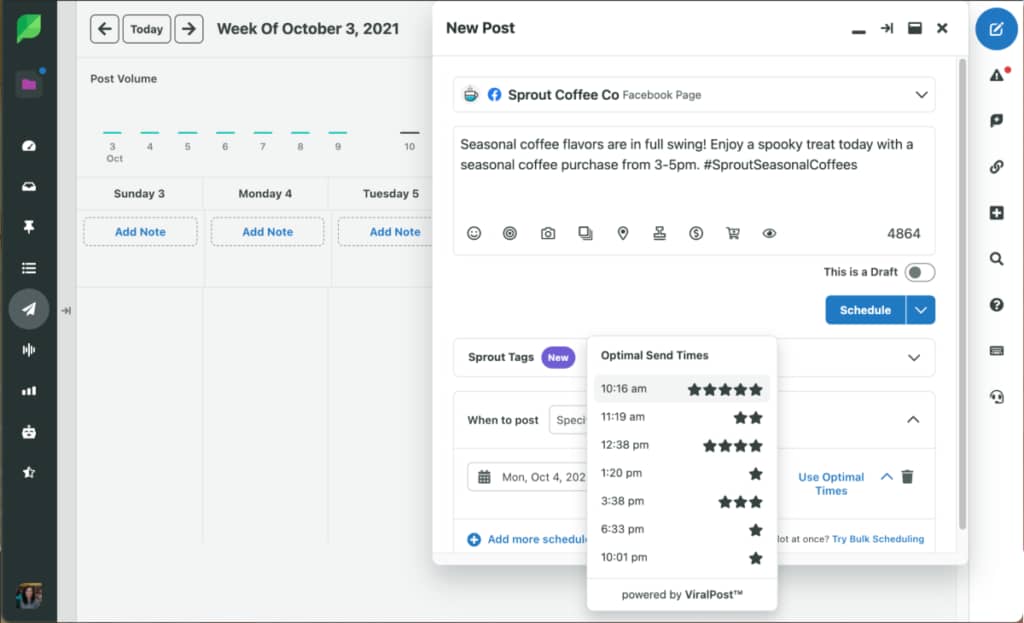Screen dimensions: 1024x623
Task: Click the alerts icon with red notification dot
Action: pyautogui.click(x=996, y=75)
